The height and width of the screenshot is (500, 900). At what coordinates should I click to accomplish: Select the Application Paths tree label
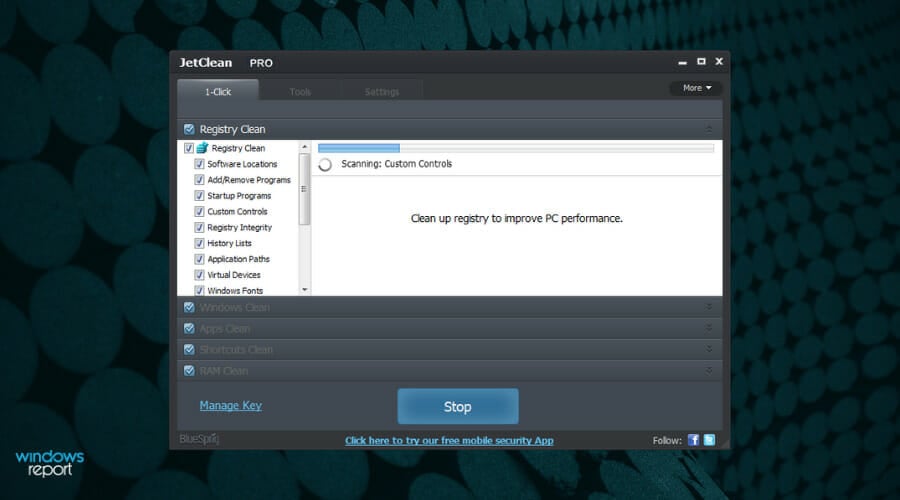point(238,259)
